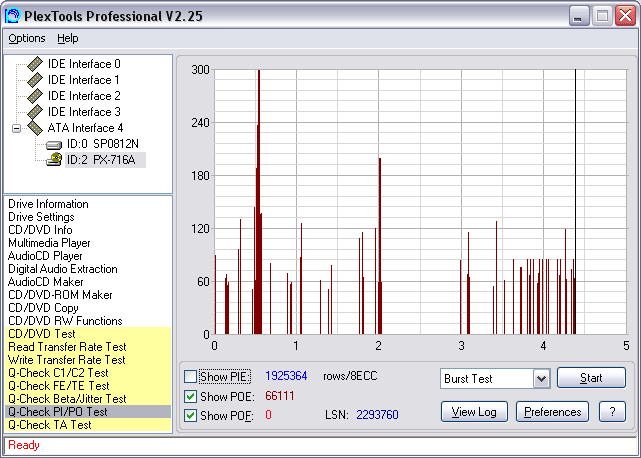
Task: Open CD/DVD-ROM Maker function
Action: point(60,295)
